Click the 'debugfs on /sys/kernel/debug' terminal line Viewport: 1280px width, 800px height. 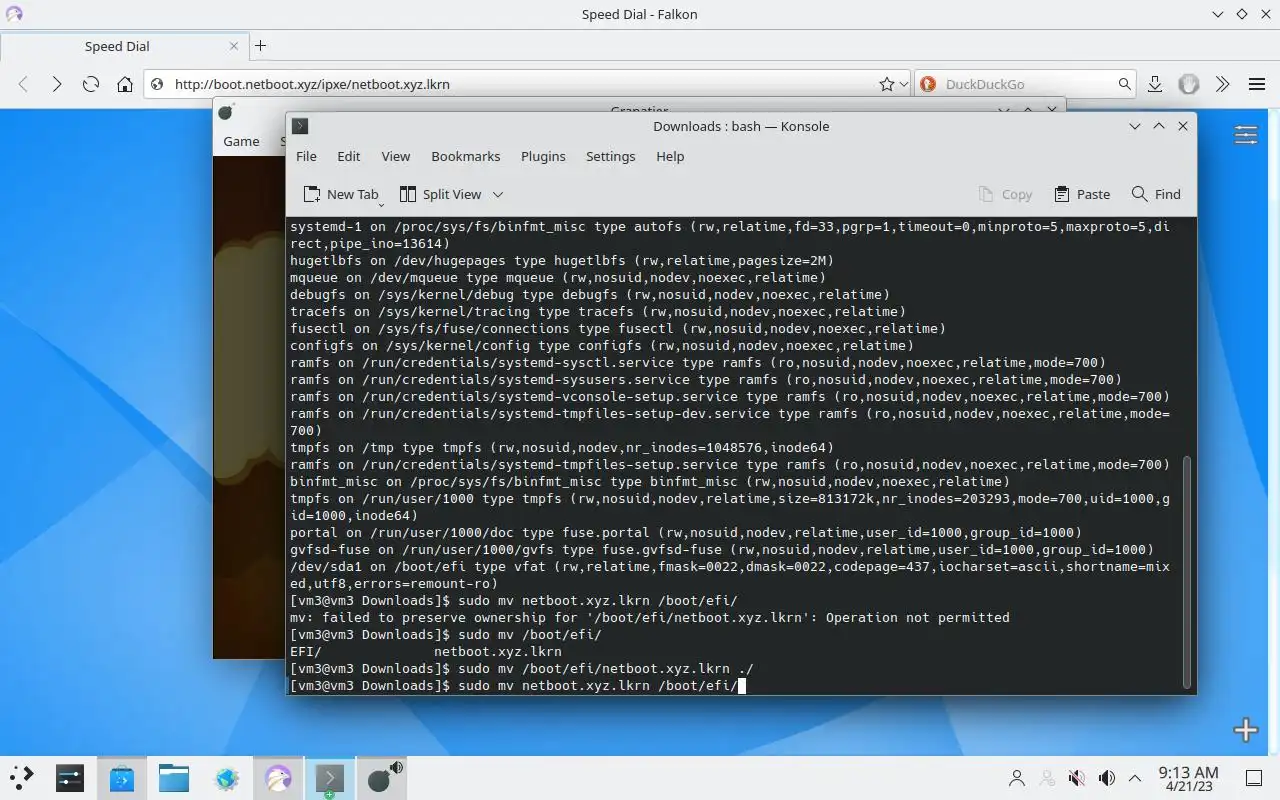point(590,294)
